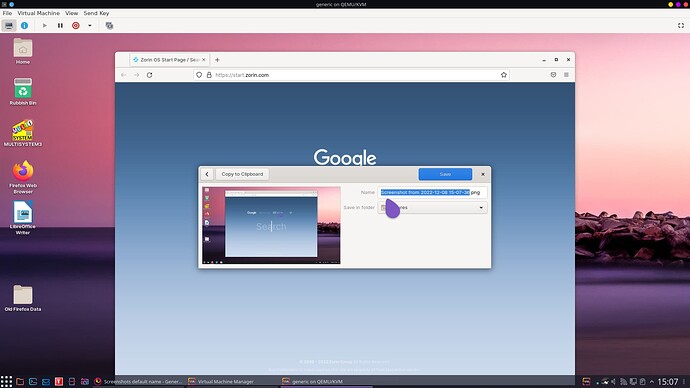
Task: Open the network tray icon
Action: click(x=624, y=382)
